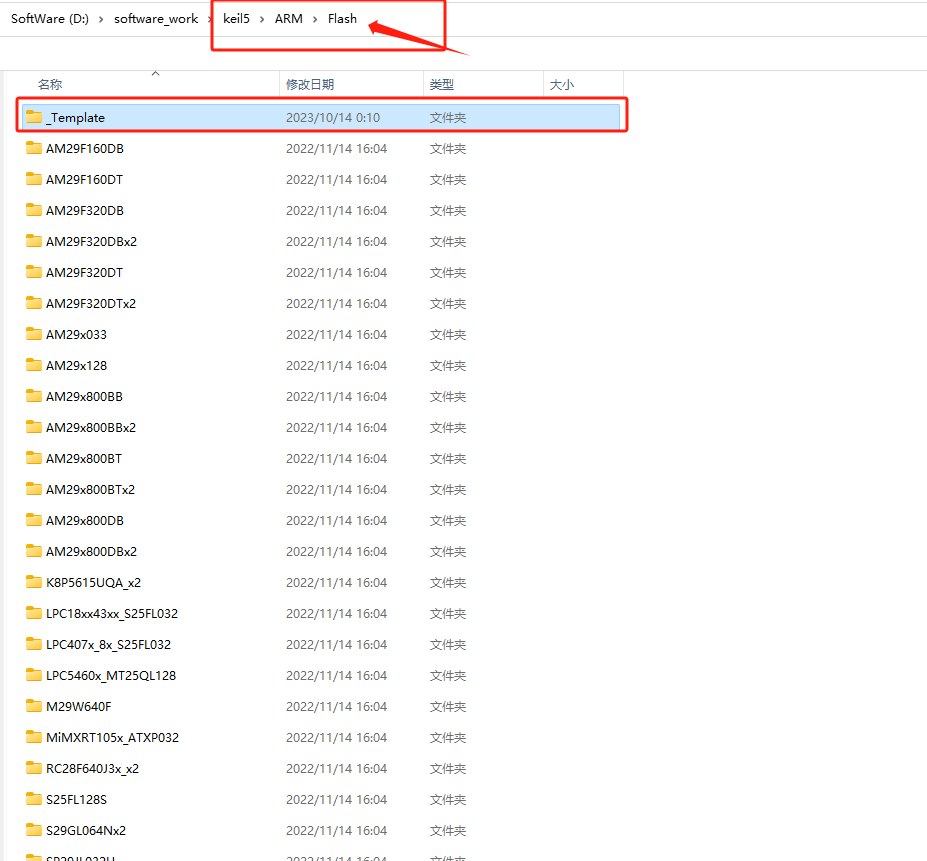Select K8P5615UQA_x2 folder name
The image size is (927, 861).
click(x=93, y=582)
